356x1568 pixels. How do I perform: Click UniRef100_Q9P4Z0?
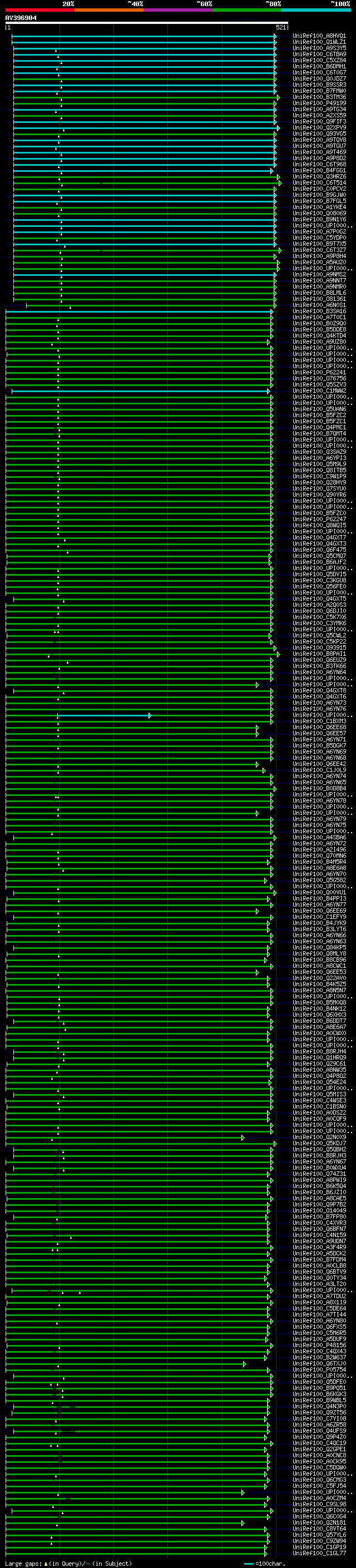[319, 1437]
